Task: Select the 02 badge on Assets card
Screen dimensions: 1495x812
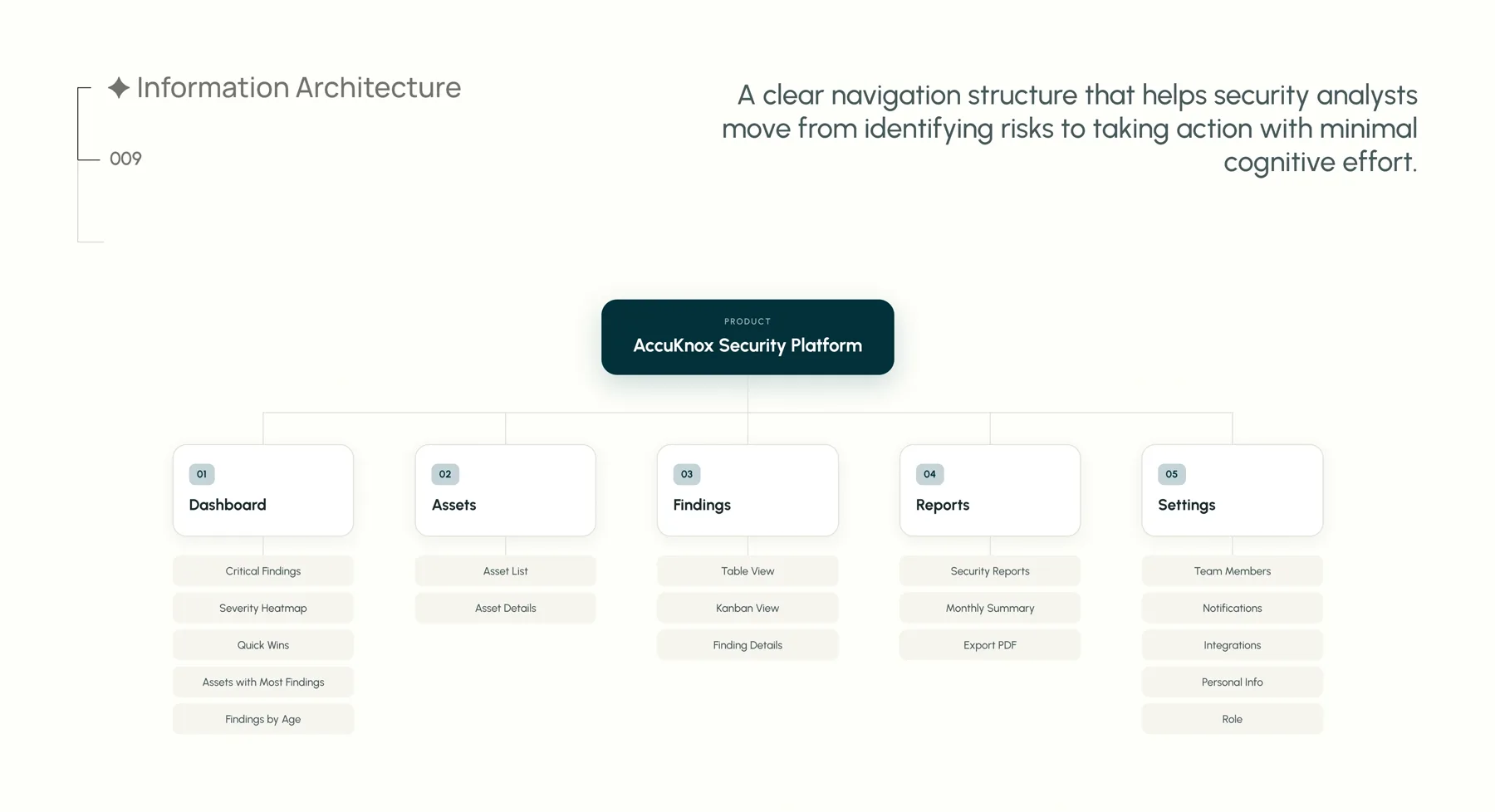Action: (445, 474)
